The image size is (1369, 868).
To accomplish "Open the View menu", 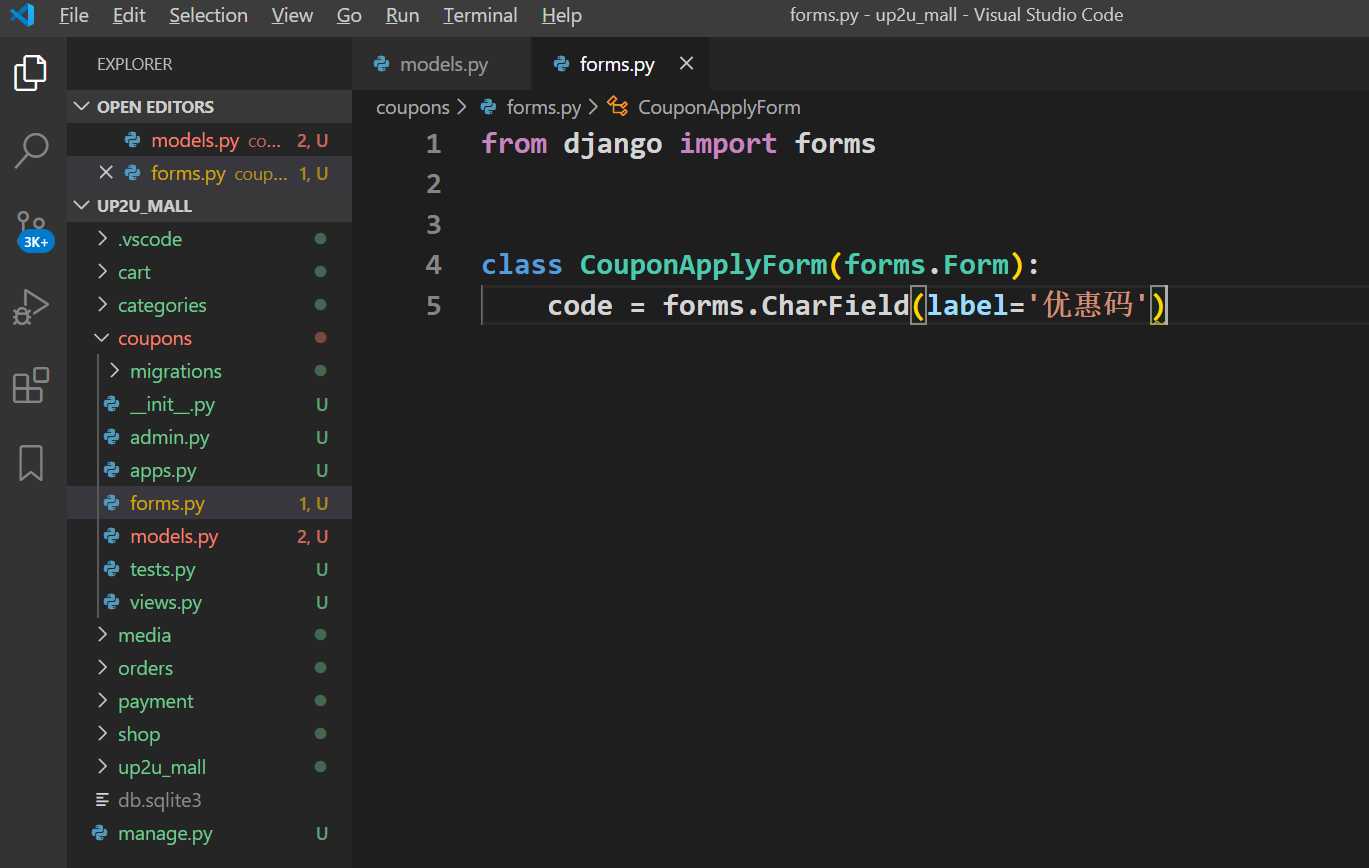I will (292, 15).
